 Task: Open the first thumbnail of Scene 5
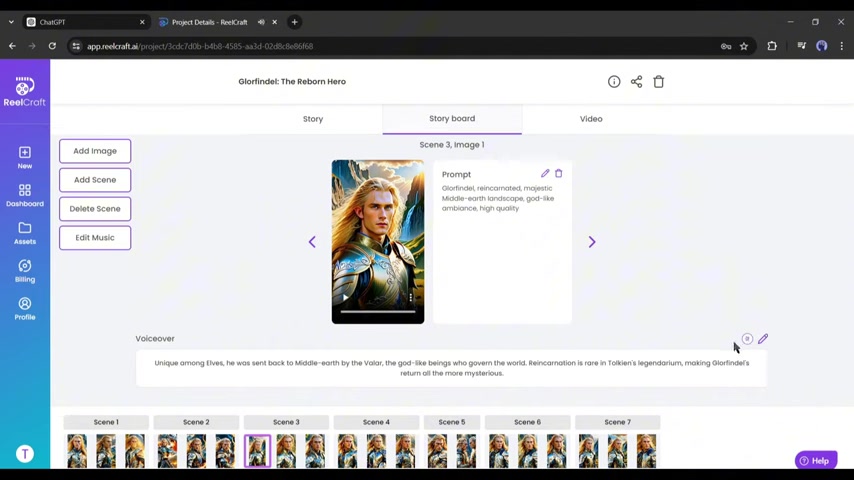(x=437, y=451)
